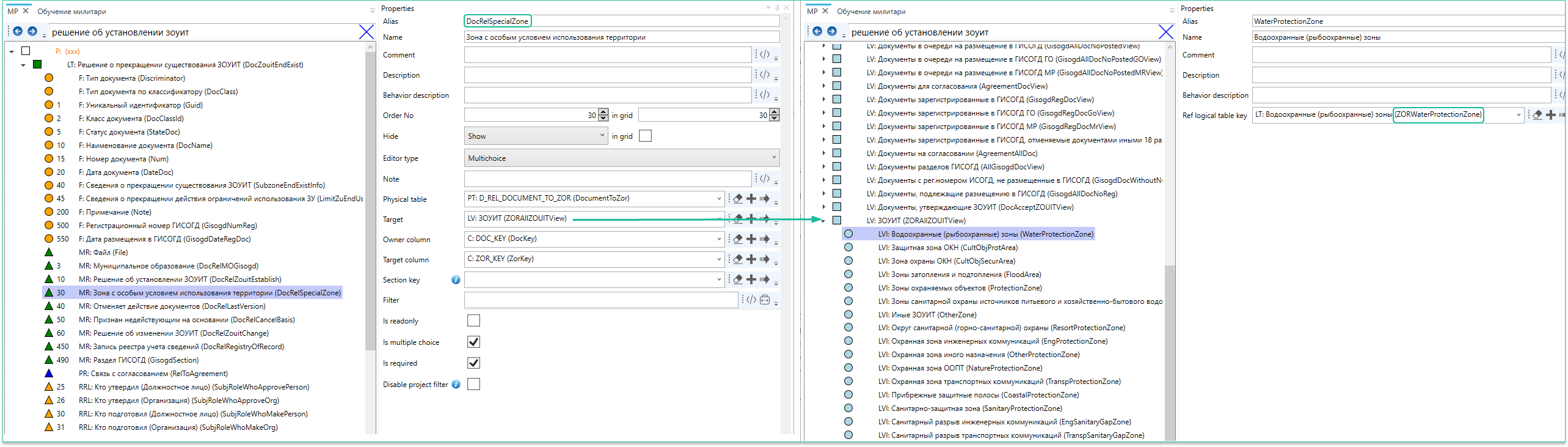Viewport: 1568px width, 447px height.
Task: Open the Hide dropdown showing 'Show'
Action: (x=536, y=136)
